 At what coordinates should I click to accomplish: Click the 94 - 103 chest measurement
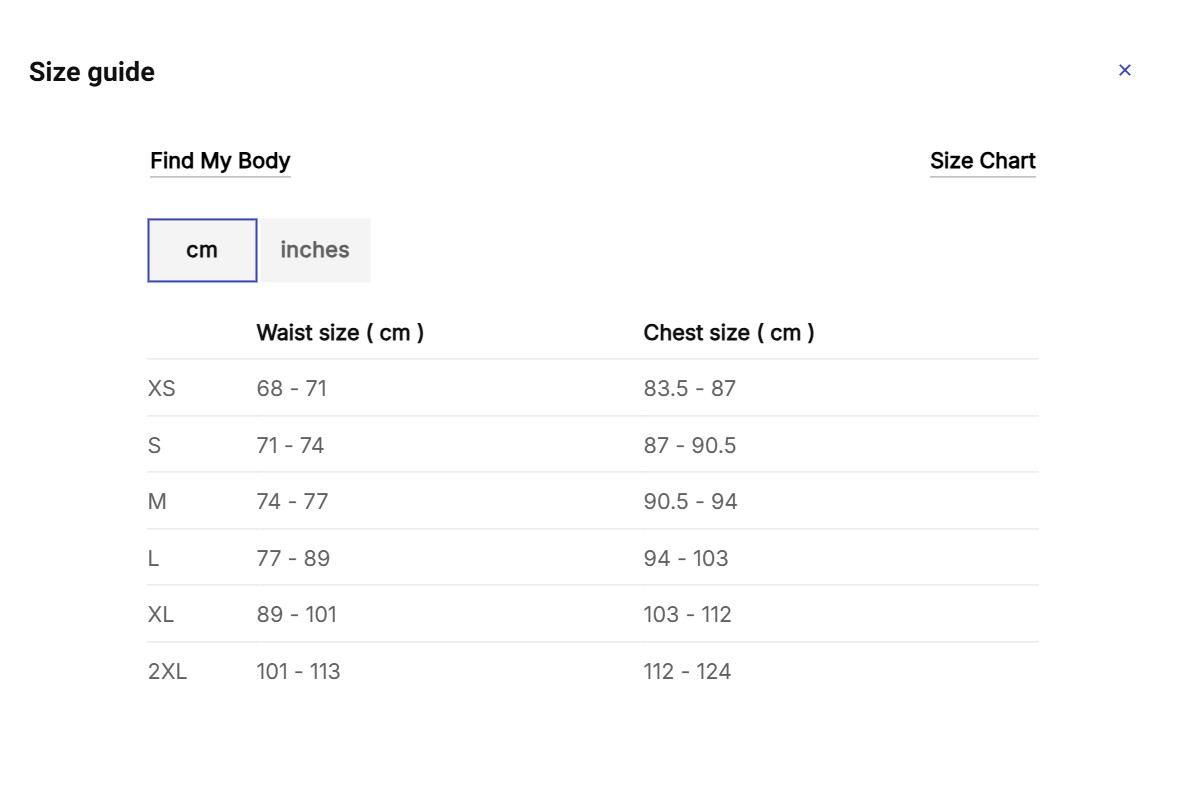(x=686, y=558)
